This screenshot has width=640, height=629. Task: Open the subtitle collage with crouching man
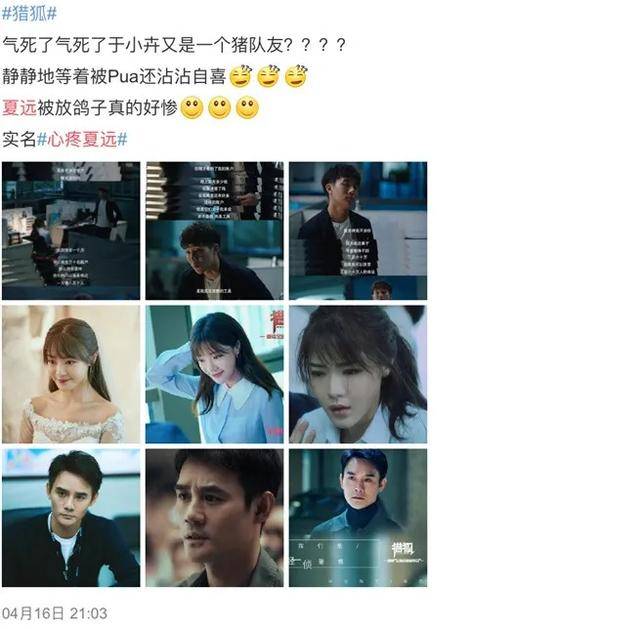215,231
